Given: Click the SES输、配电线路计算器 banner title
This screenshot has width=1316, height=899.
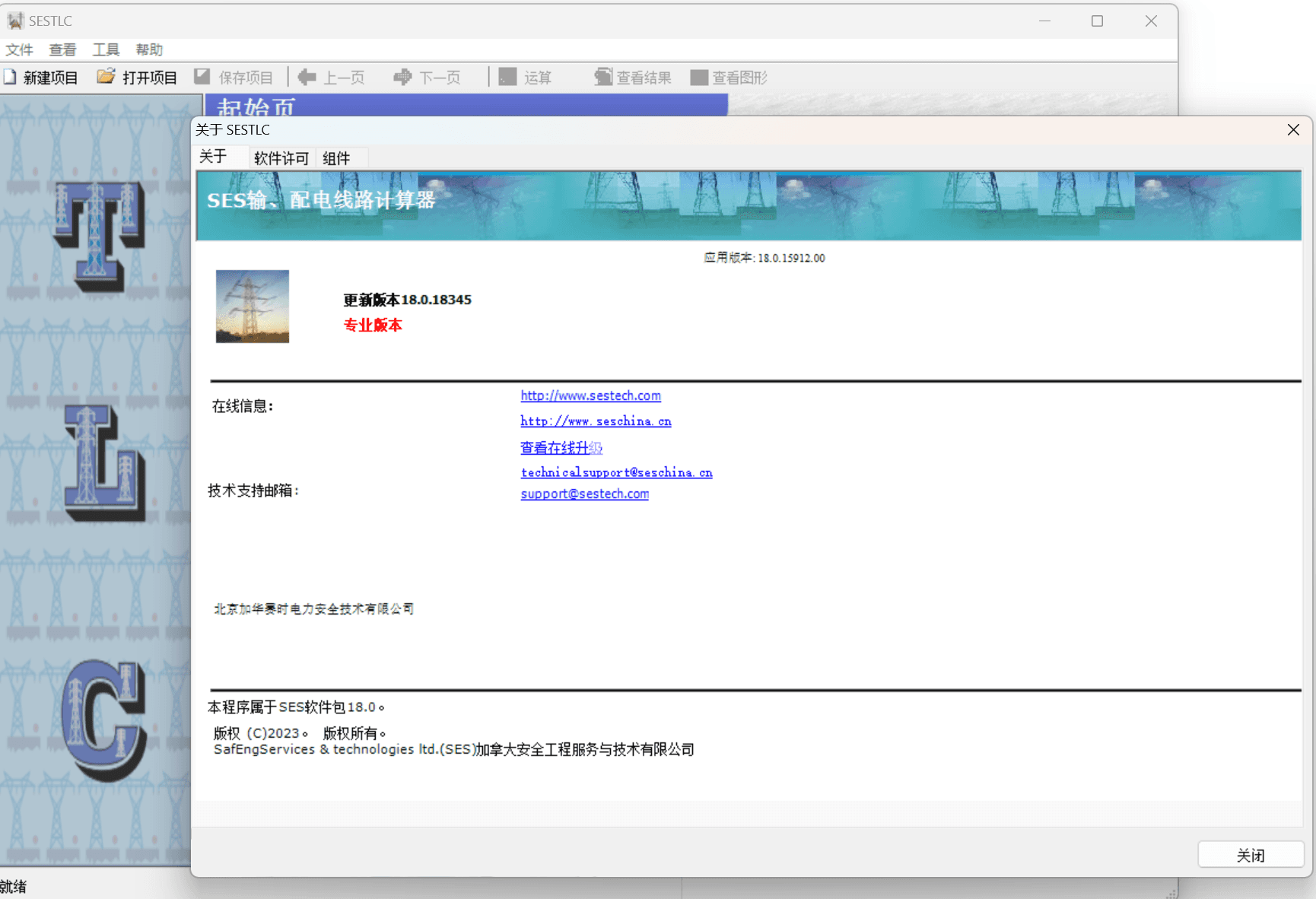Looking at the screenshot, I should (x=321, y=200).
